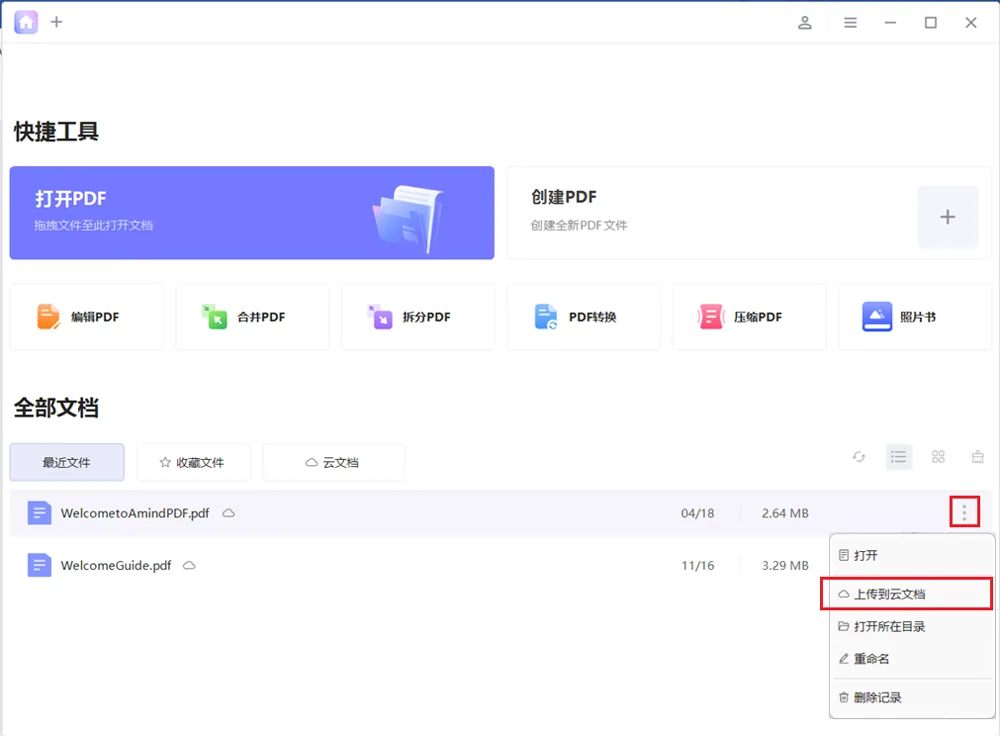This screenshot has width=1000, height=736.
Task: Launch the 合并PDF tool
Action: [x=253, y=317]
